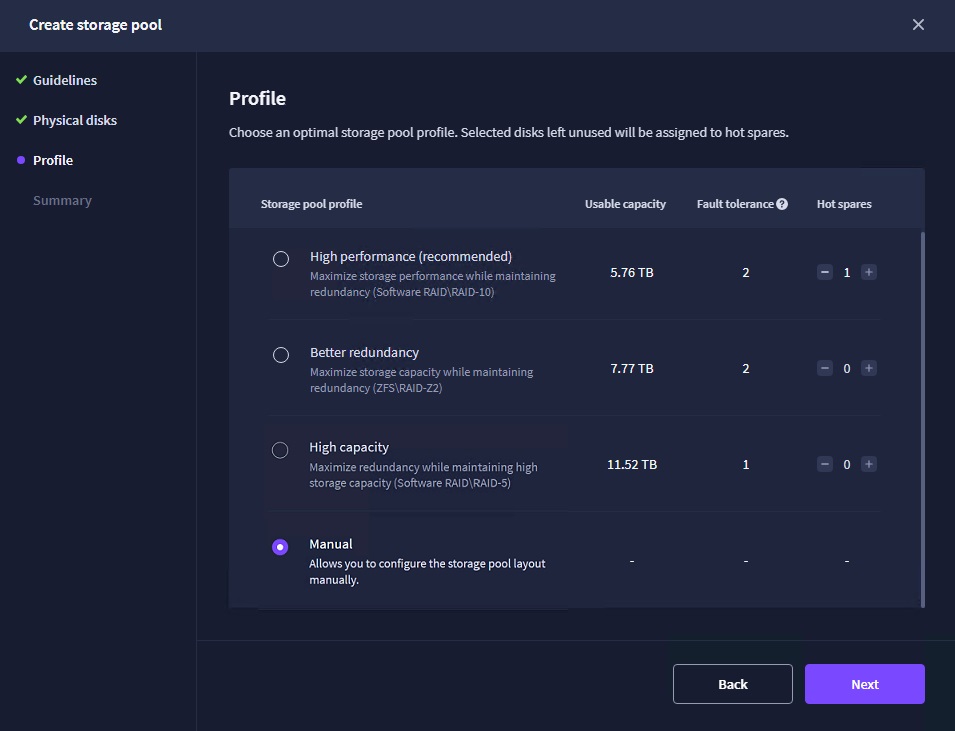Open the Fault tolerance help icon
The height and width of the screenshot is (731, 955).
click(x=782, y=204)
